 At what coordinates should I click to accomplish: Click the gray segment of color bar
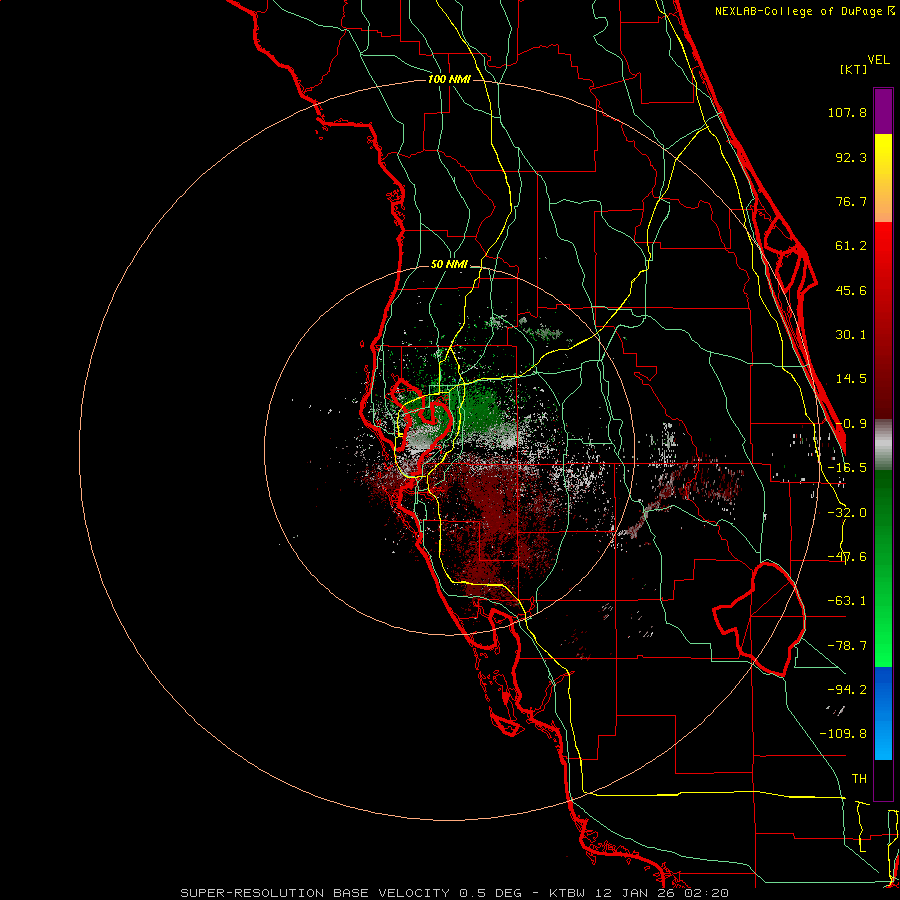(x=883, y=444)
